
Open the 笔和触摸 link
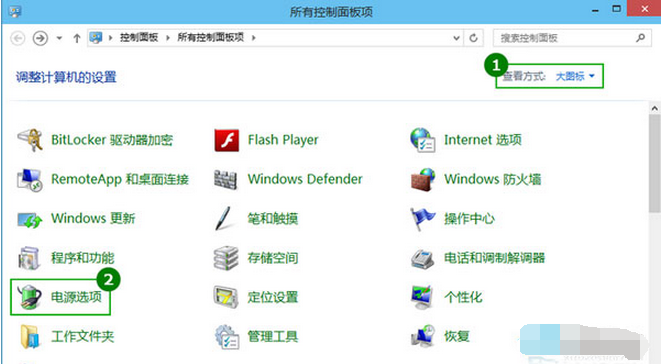coord(273,218)
